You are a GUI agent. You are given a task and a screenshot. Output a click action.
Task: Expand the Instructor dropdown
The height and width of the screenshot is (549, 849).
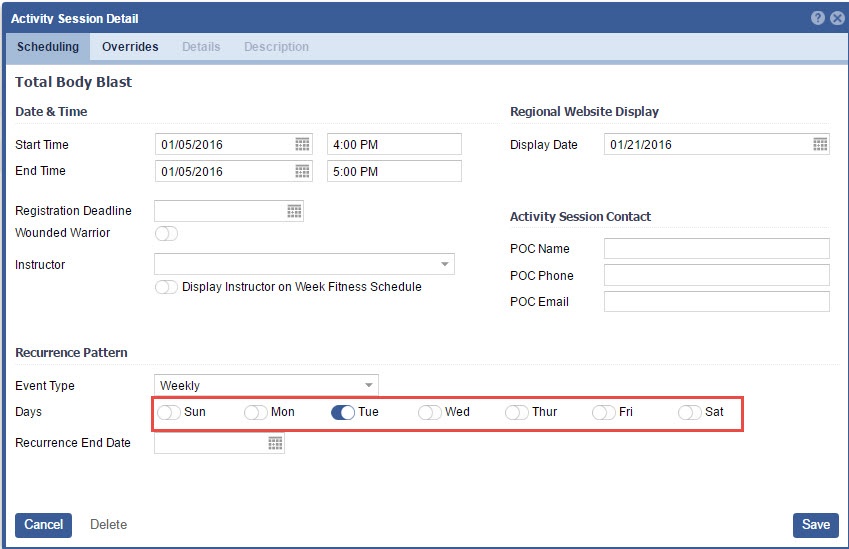[x=444, y=264]
